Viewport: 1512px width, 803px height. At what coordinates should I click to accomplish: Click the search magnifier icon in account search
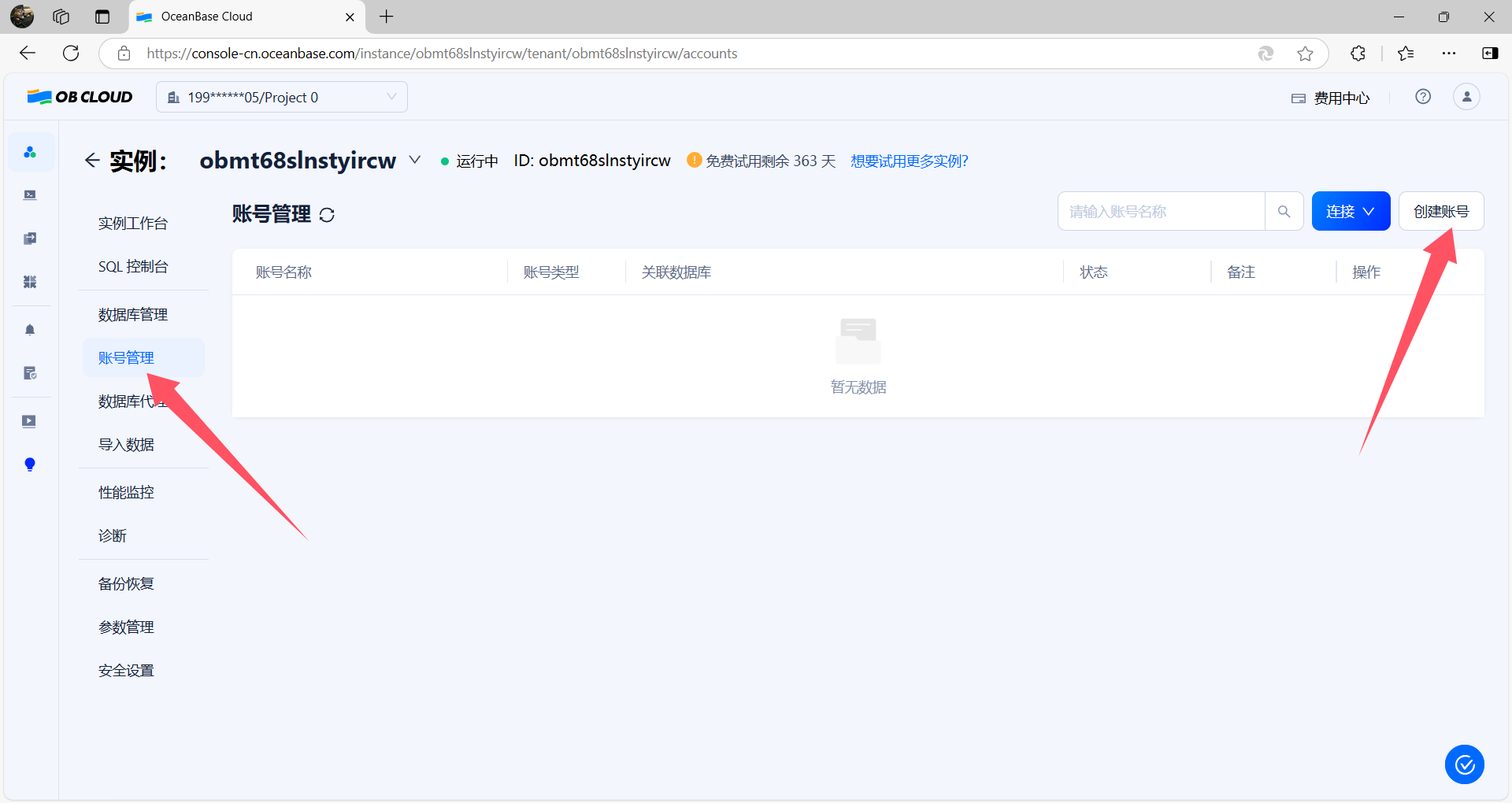(x=1284, y=212)
